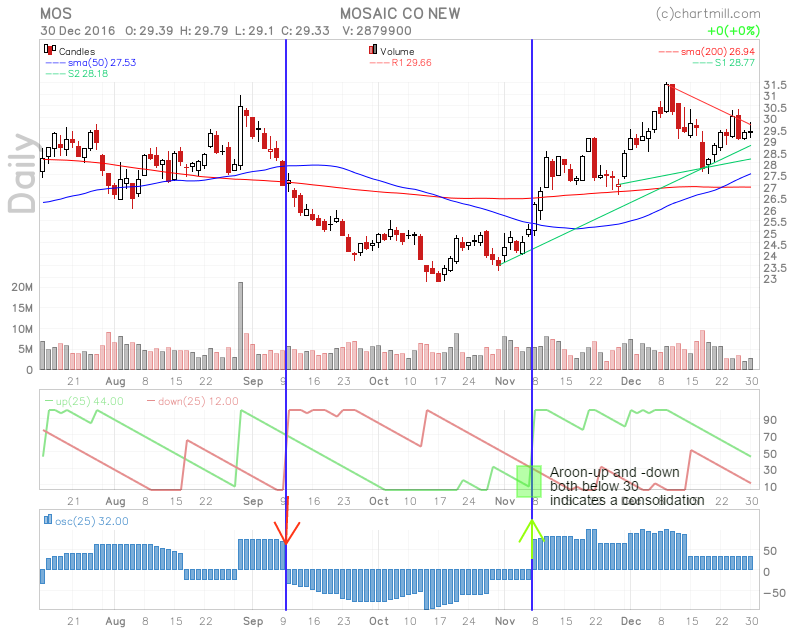Click the 90 Aroon axis label

(x=770, y=420)
